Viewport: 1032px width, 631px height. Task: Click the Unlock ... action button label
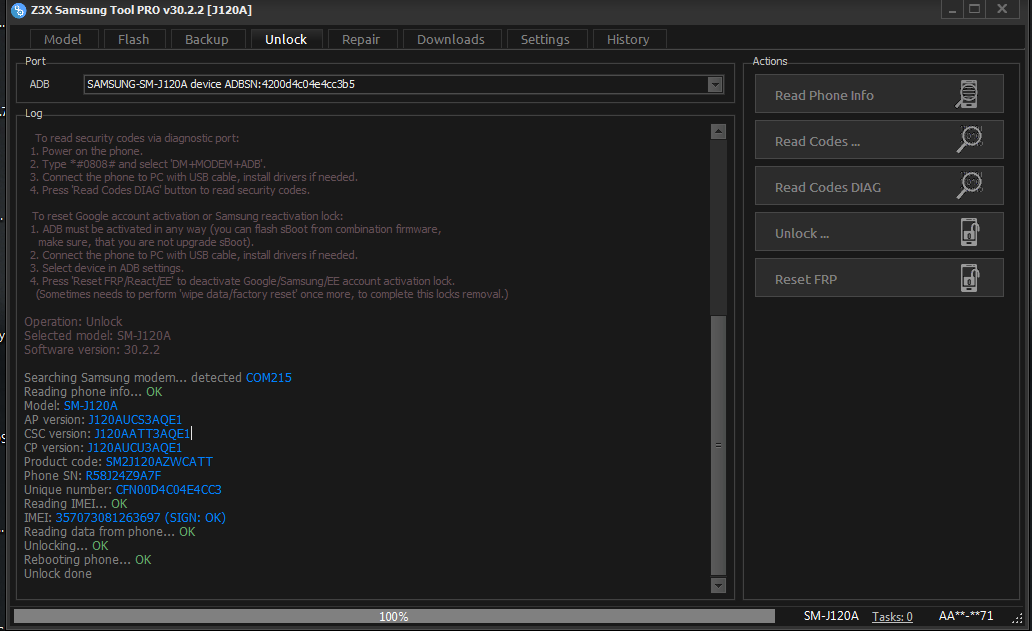[x=802, y=234]
